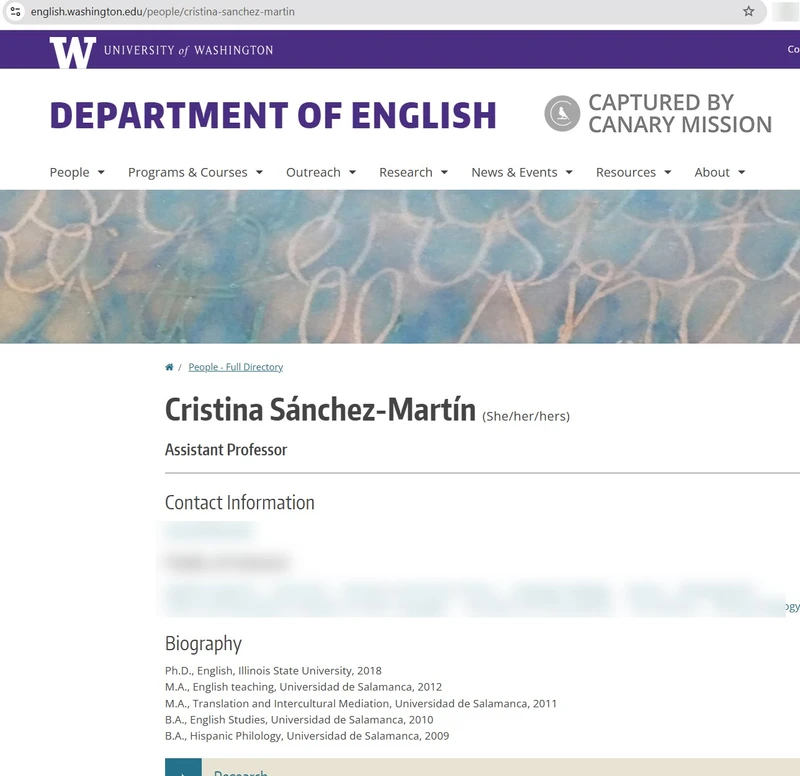The image size is (800, 776).
Task: Open the Resources menu
Action: click(633, 172)
